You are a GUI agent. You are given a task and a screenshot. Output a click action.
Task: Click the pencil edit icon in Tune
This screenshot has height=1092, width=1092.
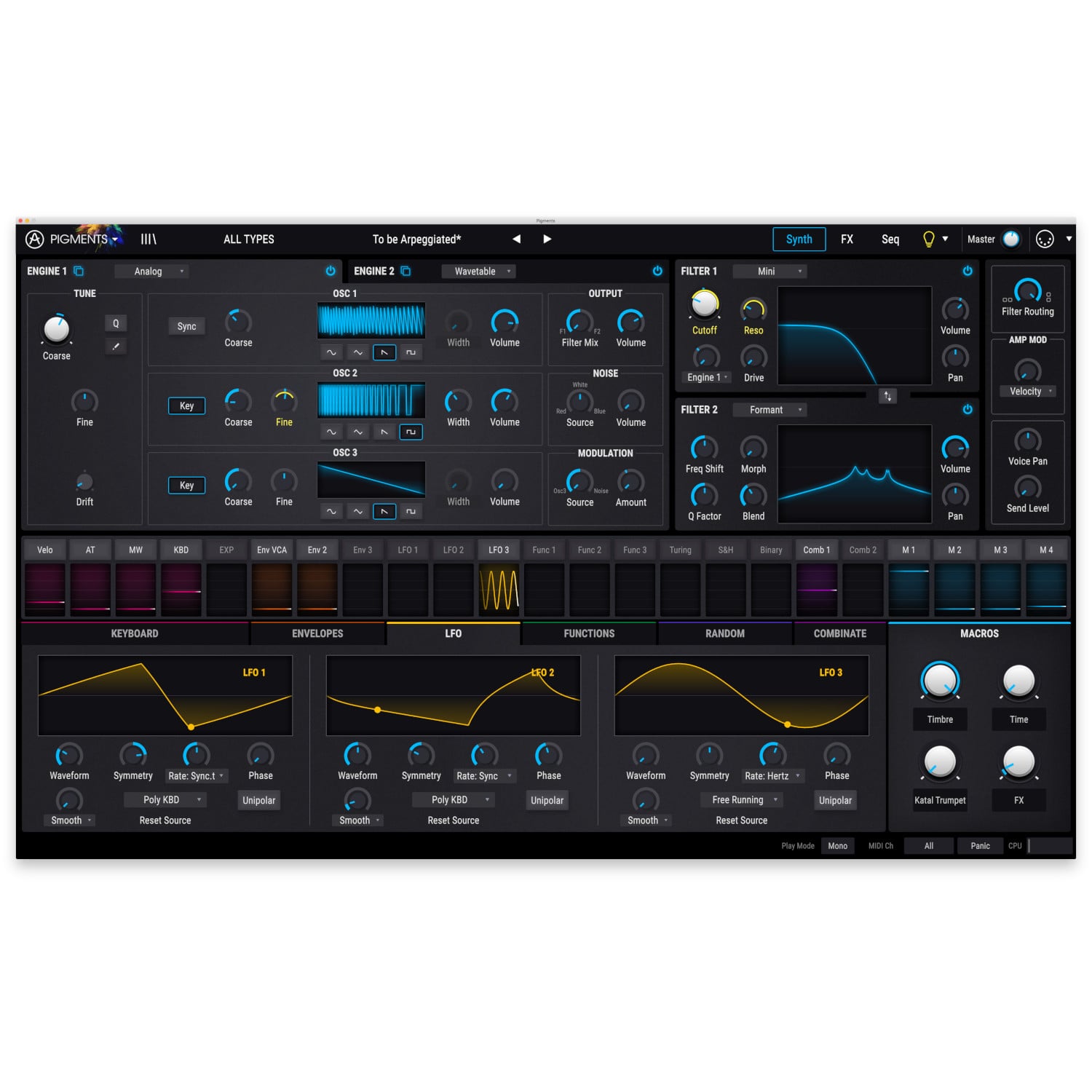(x=116, y=347)
